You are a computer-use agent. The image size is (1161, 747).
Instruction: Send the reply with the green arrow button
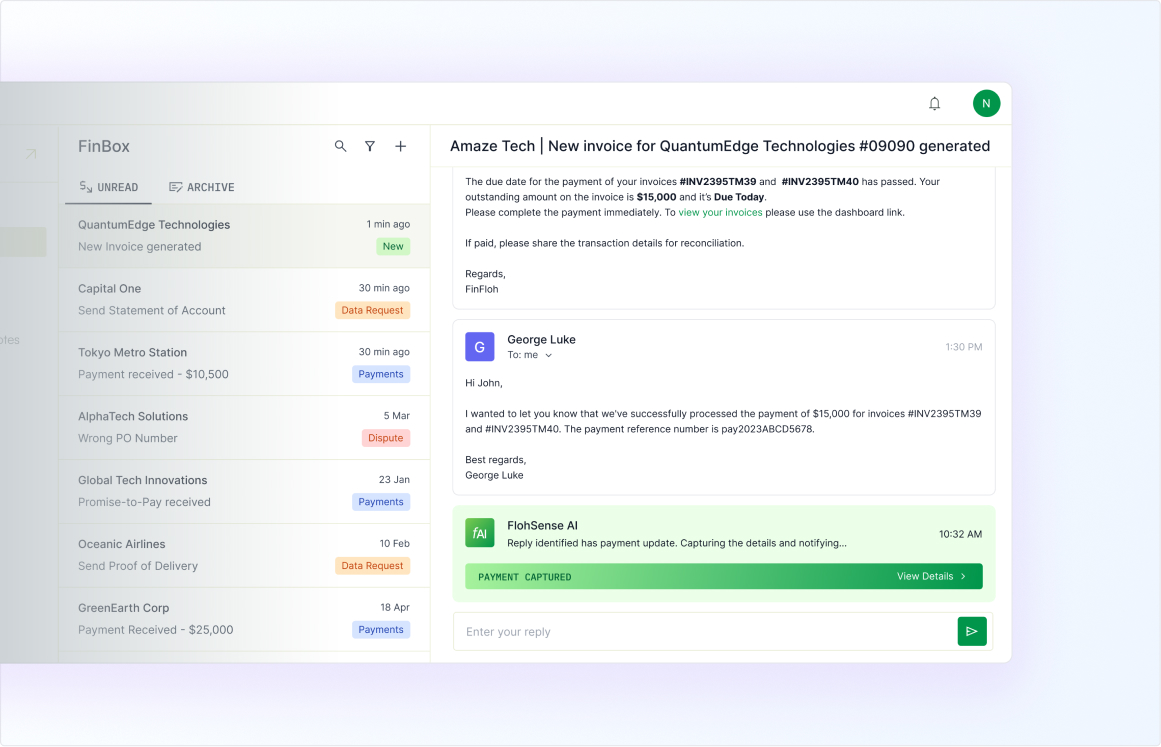[x=971, y=632]
